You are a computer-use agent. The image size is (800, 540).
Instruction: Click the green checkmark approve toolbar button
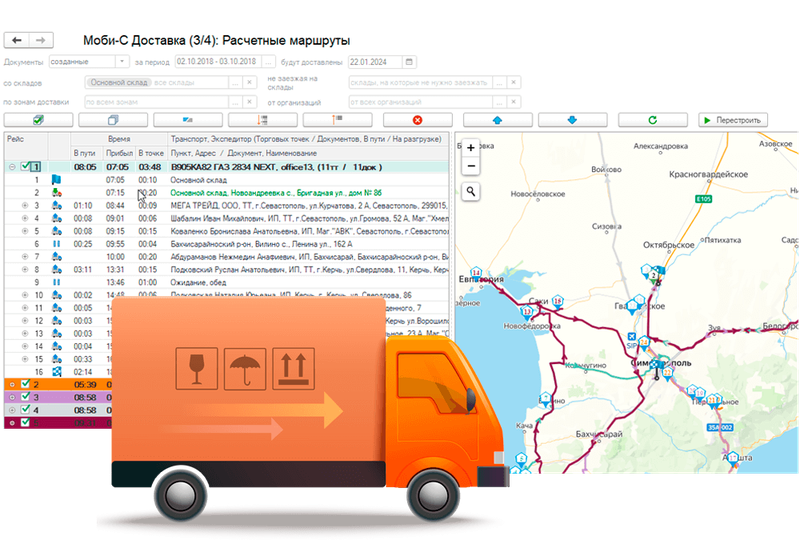38,120
